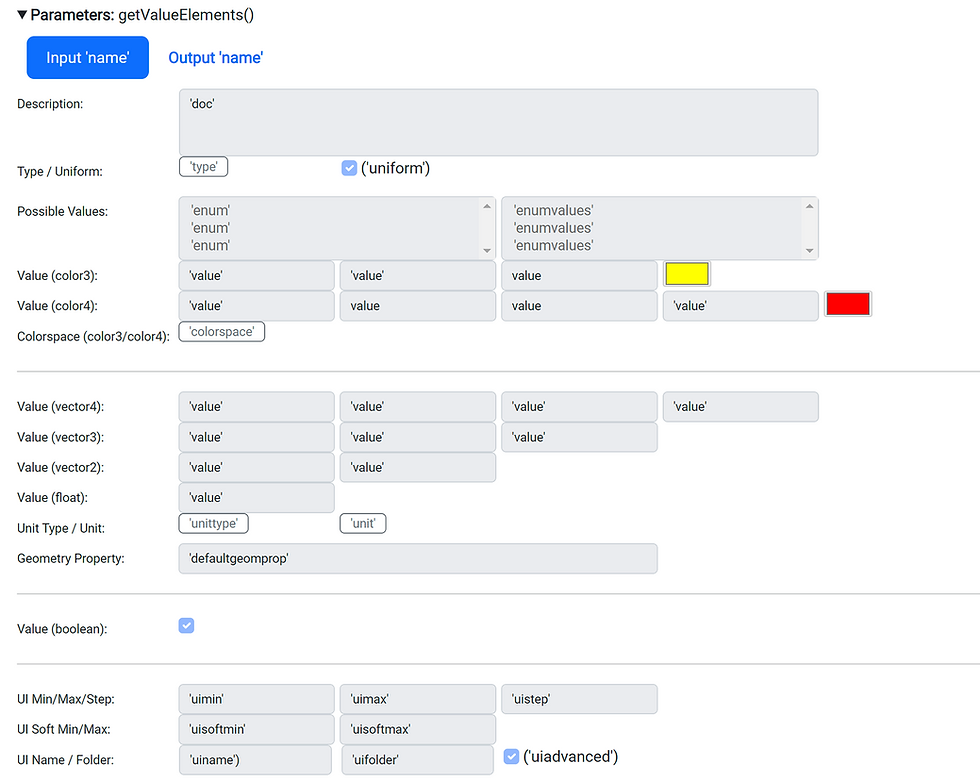Image resolution: width=980 pixels, height=779 pixels.
Task: Click first Value (color4) field
Action: pyautogui.click(x=256, y=306)
